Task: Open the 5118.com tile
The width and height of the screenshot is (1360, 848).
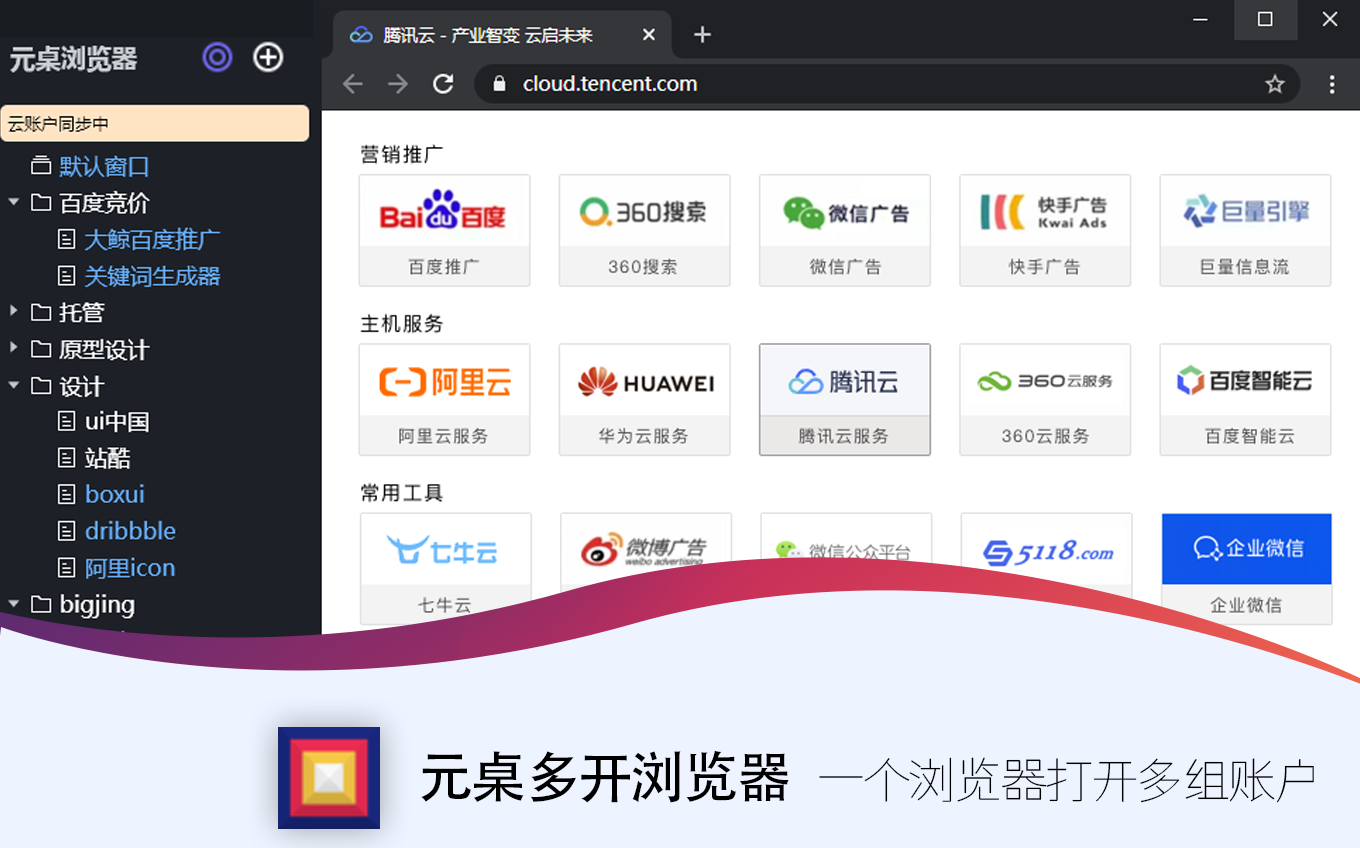Action: tap(1046, 545)
